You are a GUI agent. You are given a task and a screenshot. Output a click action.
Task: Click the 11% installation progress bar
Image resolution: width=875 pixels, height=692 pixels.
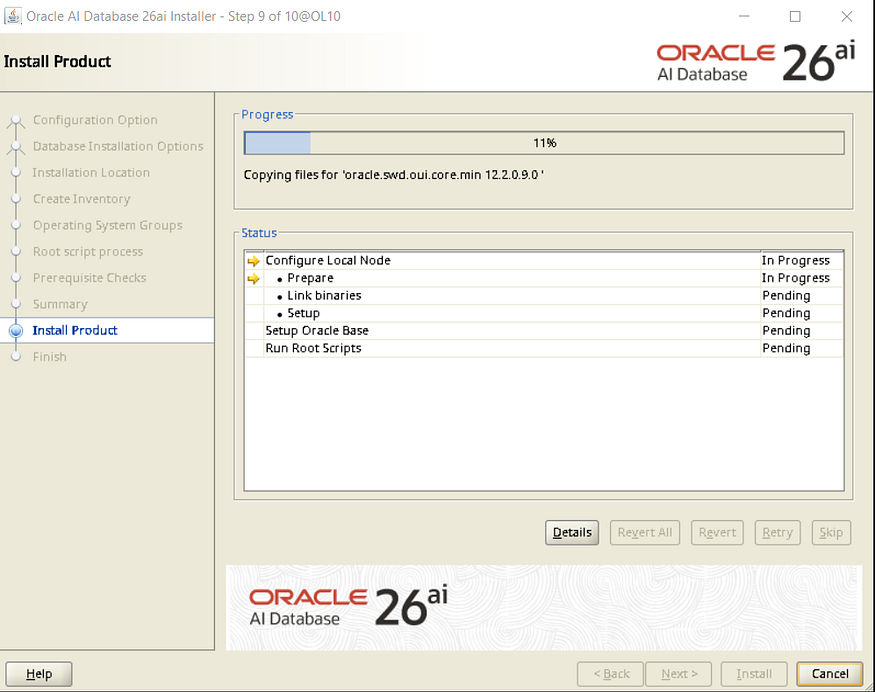[x=544, y=143]
